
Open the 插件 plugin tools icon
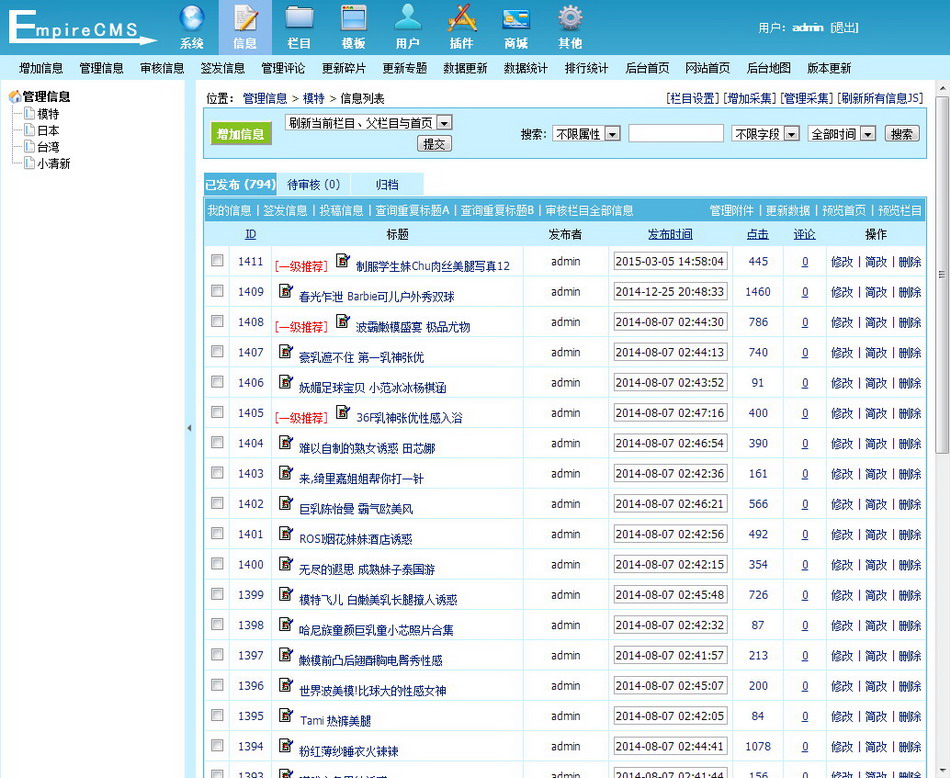[461, 19]
